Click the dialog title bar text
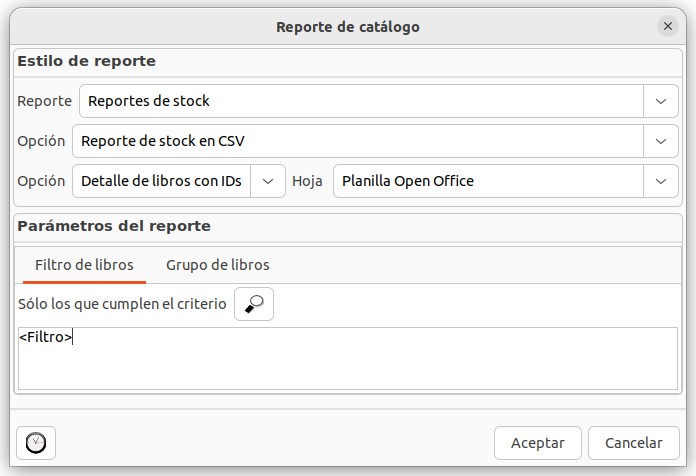Image resolution: width=696 pixels, height=476 pixels. tap(347, 26)
